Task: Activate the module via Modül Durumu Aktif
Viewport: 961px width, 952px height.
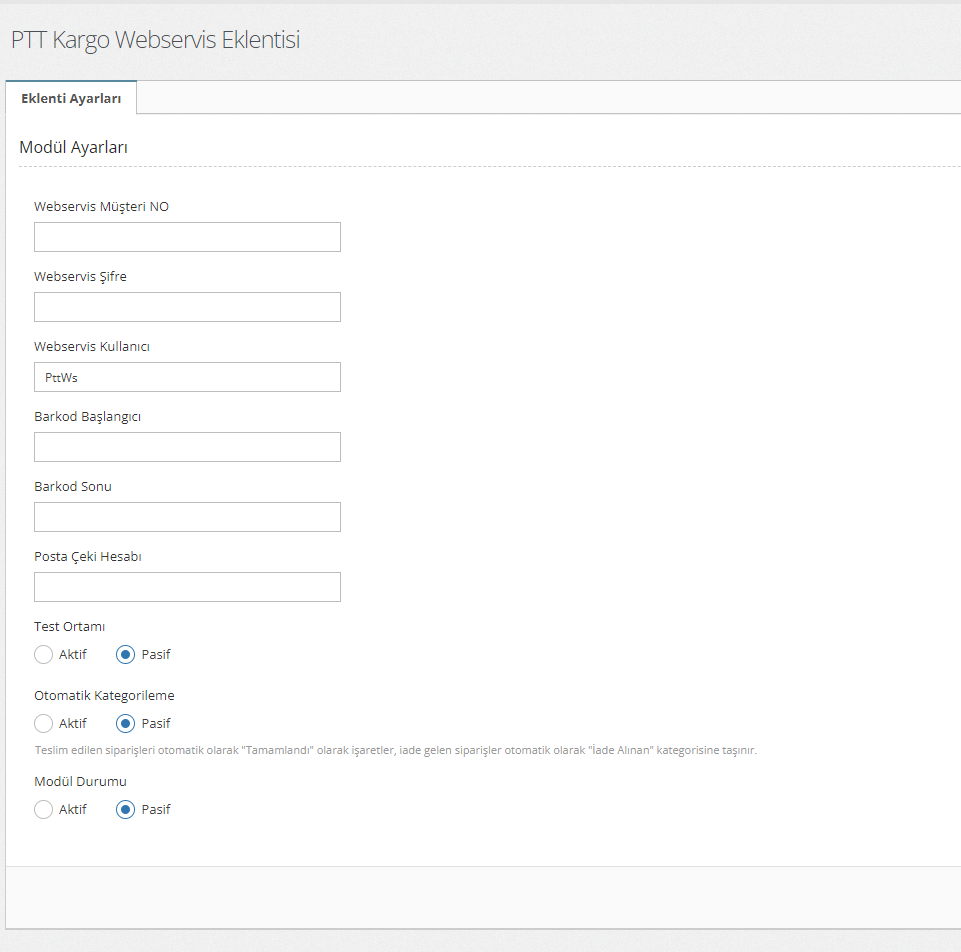Action: (43, 810)
